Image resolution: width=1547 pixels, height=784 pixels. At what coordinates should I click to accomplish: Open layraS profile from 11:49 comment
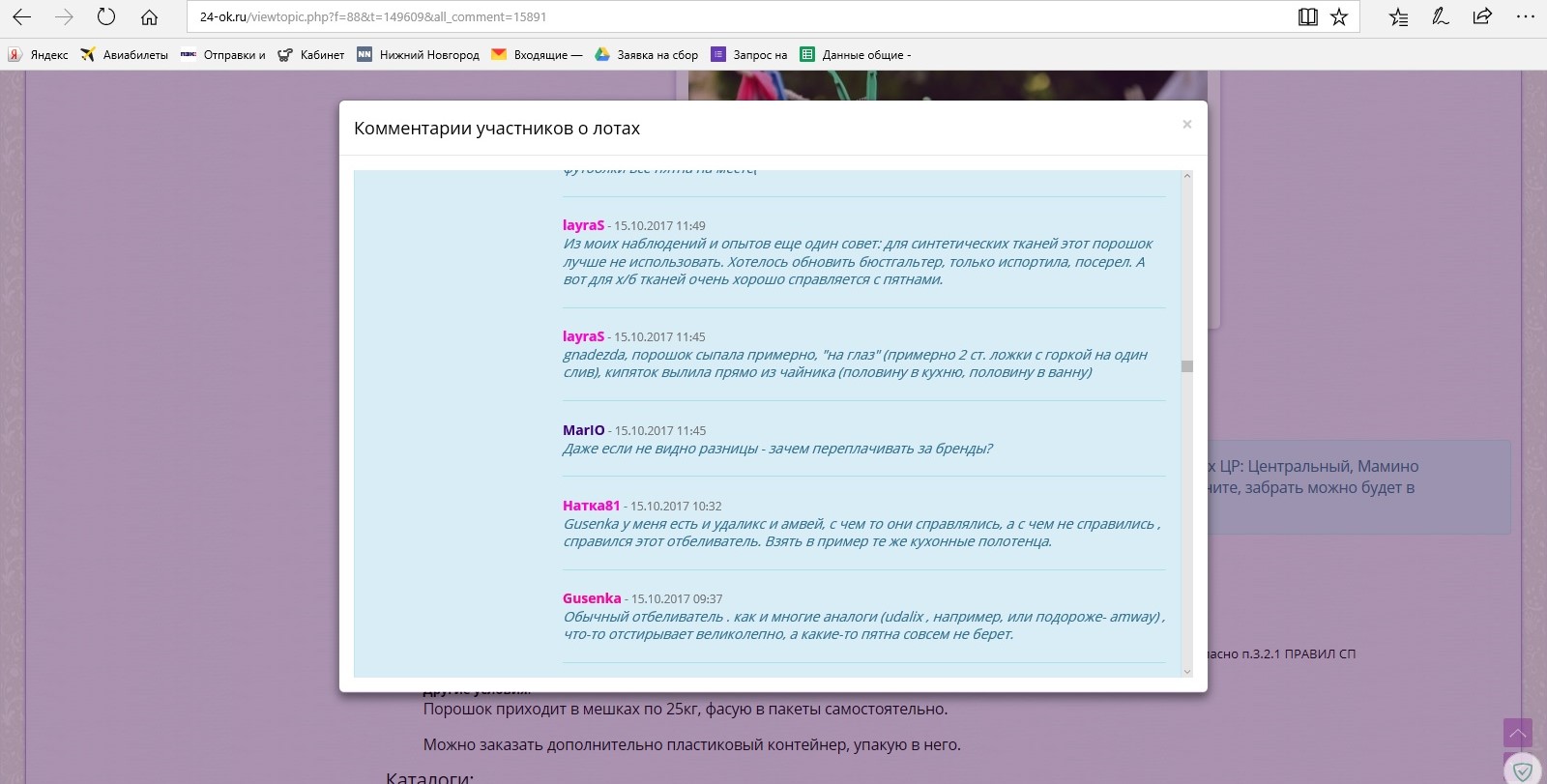583,225
